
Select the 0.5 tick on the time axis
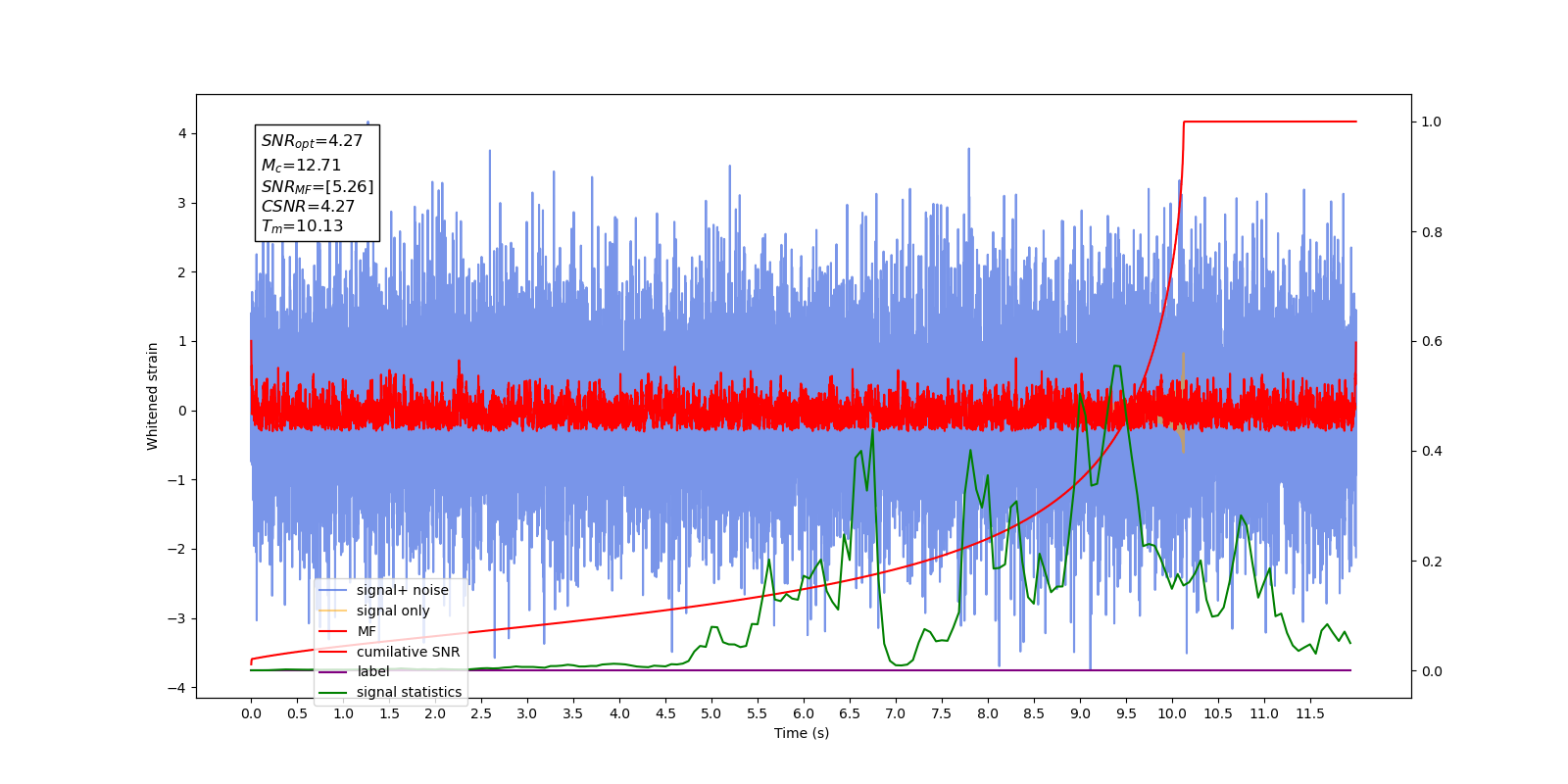point(297,713)
